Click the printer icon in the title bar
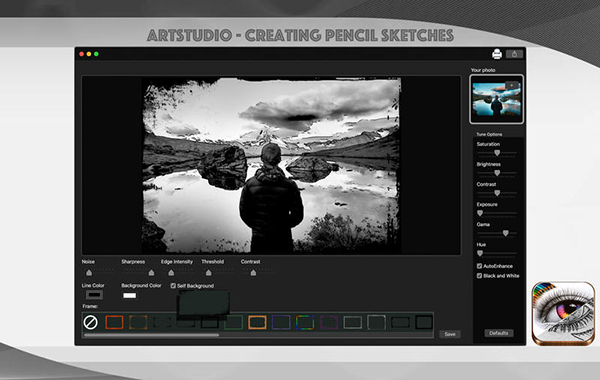 tap(497, 54)
